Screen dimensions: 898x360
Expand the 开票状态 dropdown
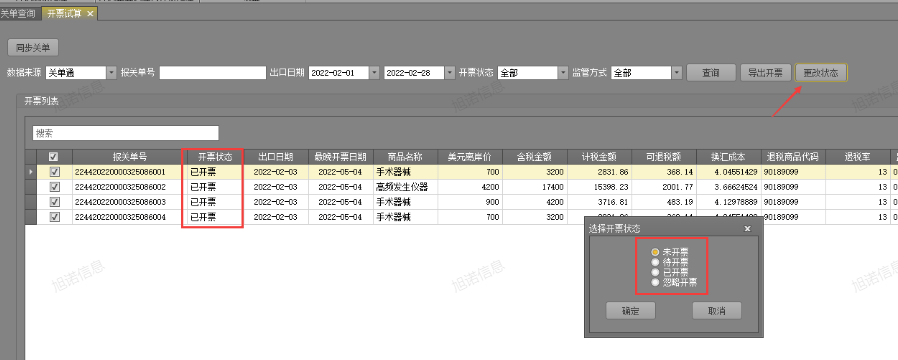(564, 73)
